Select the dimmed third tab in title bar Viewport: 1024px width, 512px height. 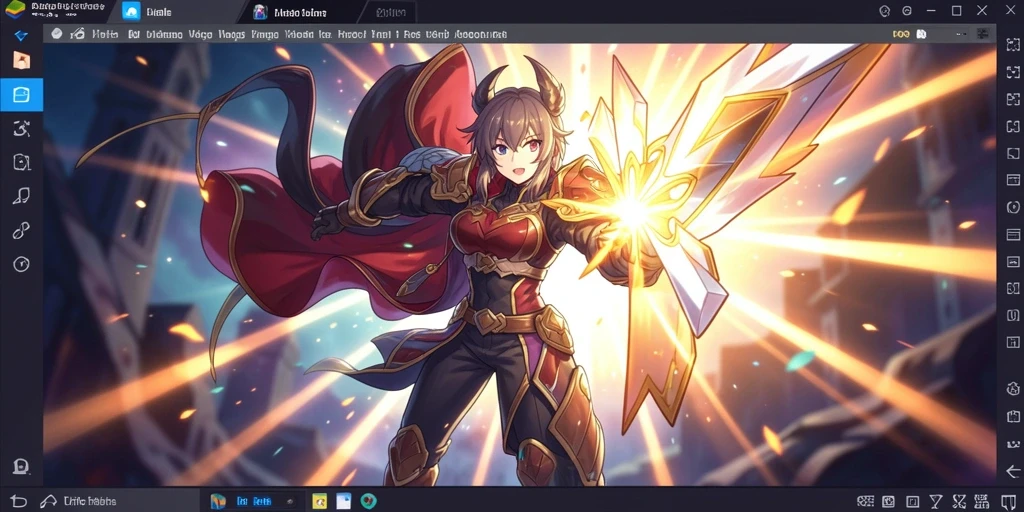391,12
